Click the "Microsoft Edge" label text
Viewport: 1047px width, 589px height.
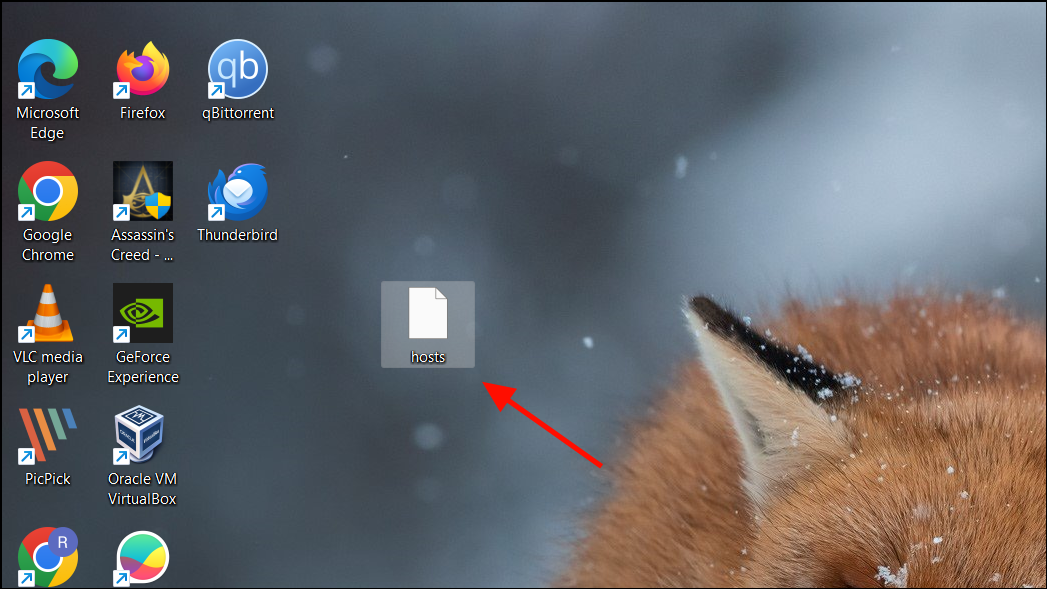(47, 123)
